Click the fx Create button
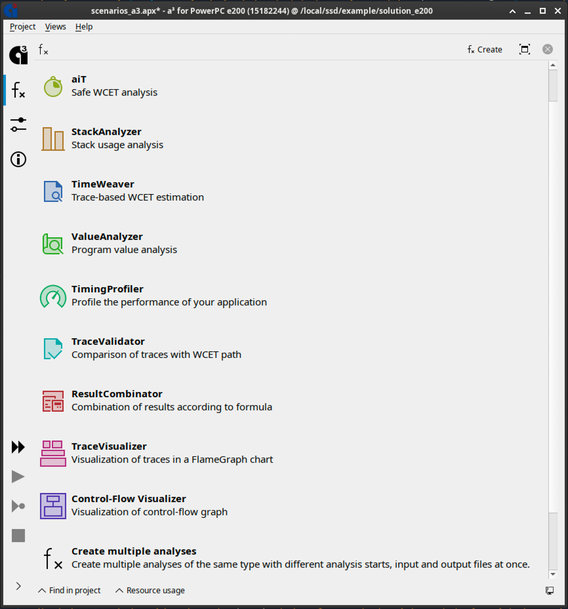The image size is (568, 609). pyautogui.click(x=484, y=49)
